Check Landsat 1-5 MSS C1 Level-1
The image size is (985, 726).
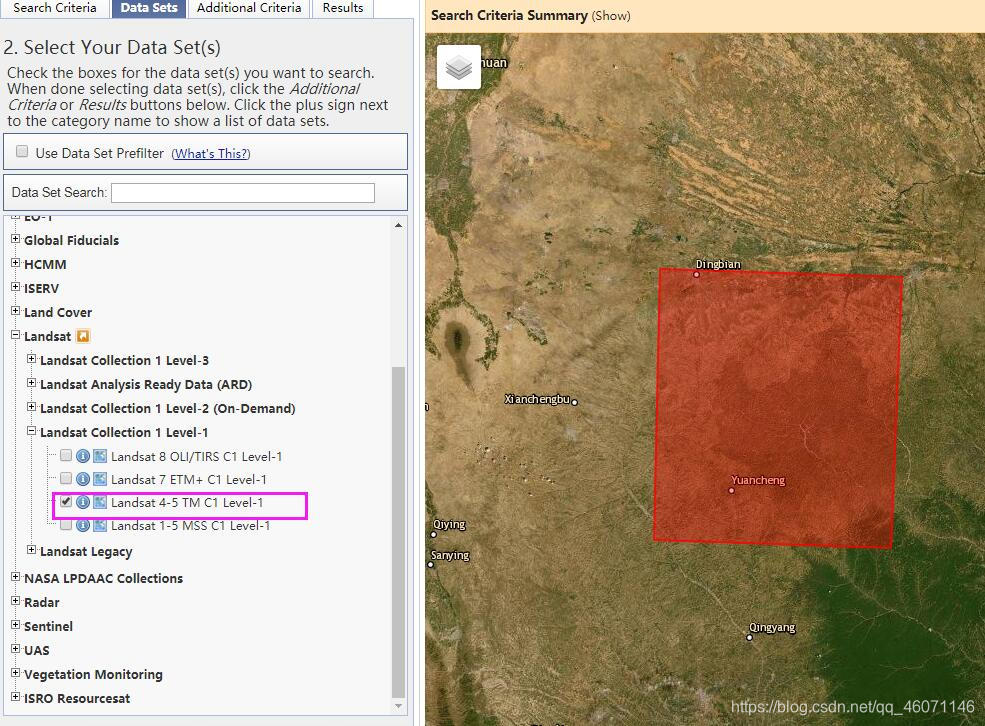click(66, 525)
